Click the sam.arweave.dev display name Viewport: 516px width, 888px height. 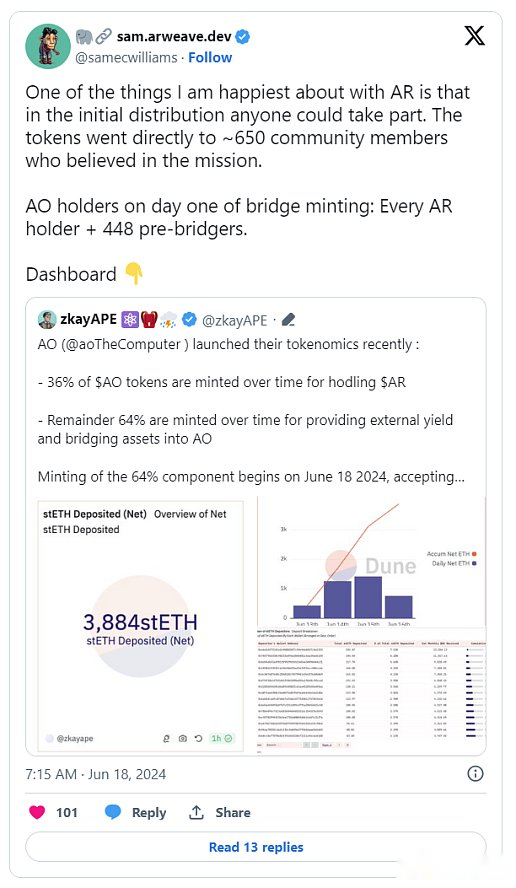pos(174,37)
